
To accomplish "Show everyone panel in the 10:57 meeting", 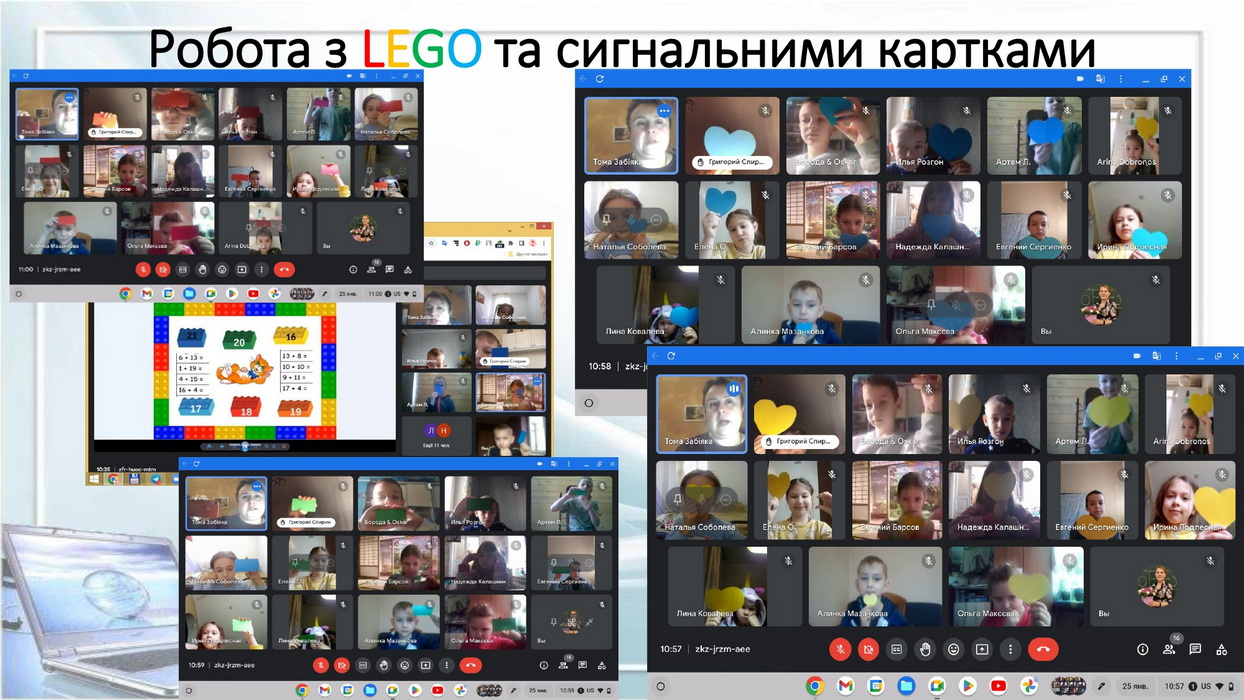I will [x=1169, y=649].
